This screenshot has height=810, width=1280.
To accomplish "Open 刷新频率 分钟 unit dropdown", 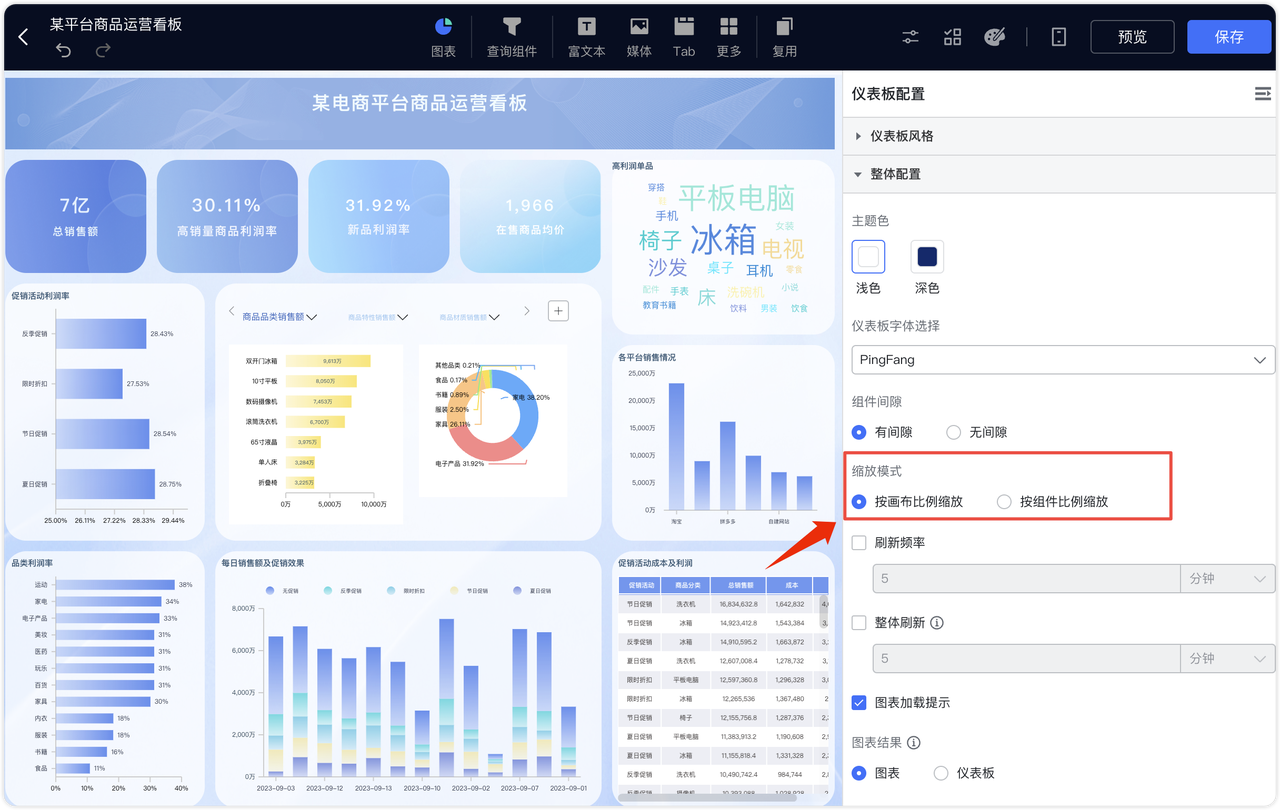I will (1228, 579).
